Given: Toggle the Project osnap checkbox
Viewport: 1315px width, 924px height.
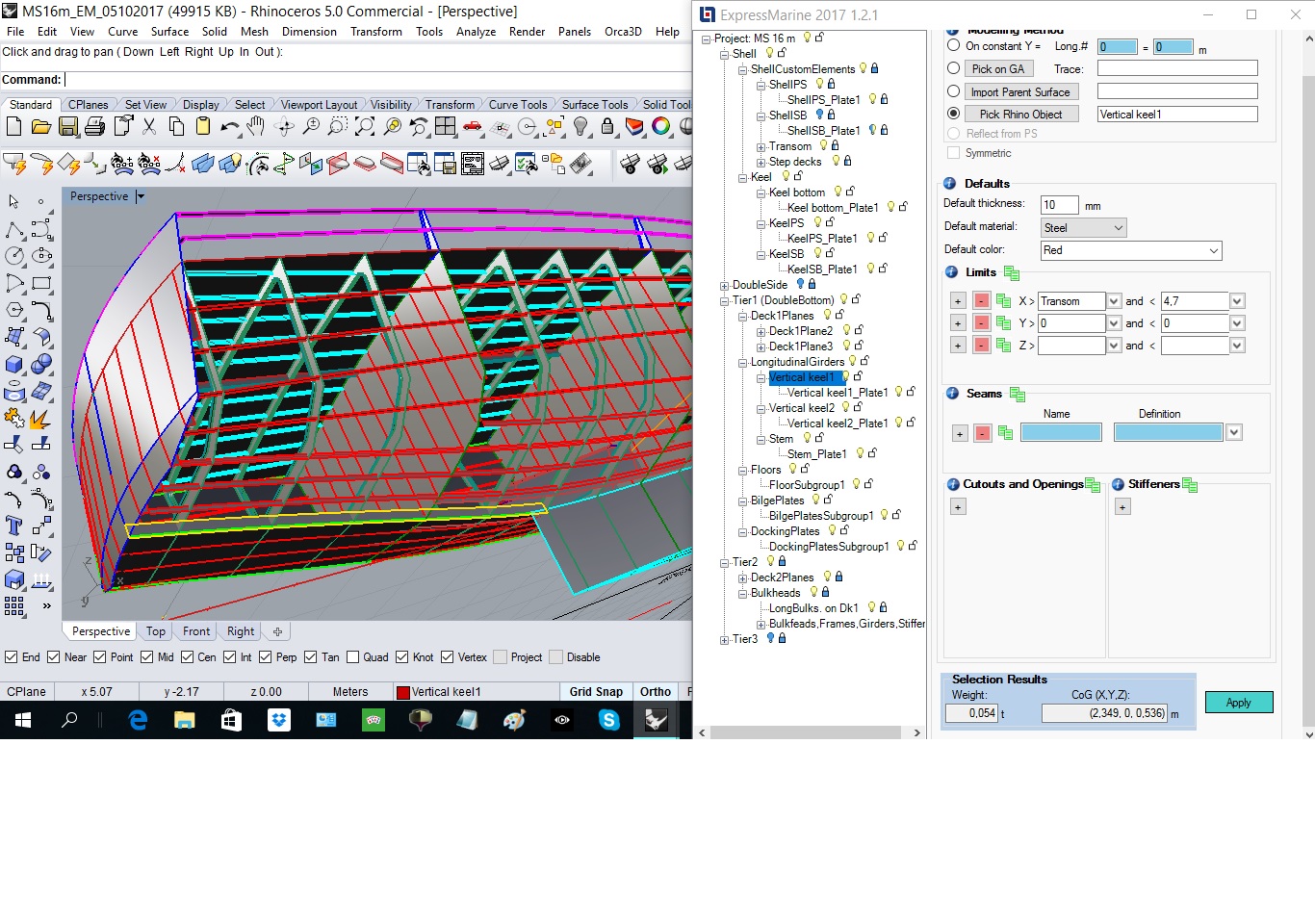Looking at the screenshot, I should [x=500, y=657].
